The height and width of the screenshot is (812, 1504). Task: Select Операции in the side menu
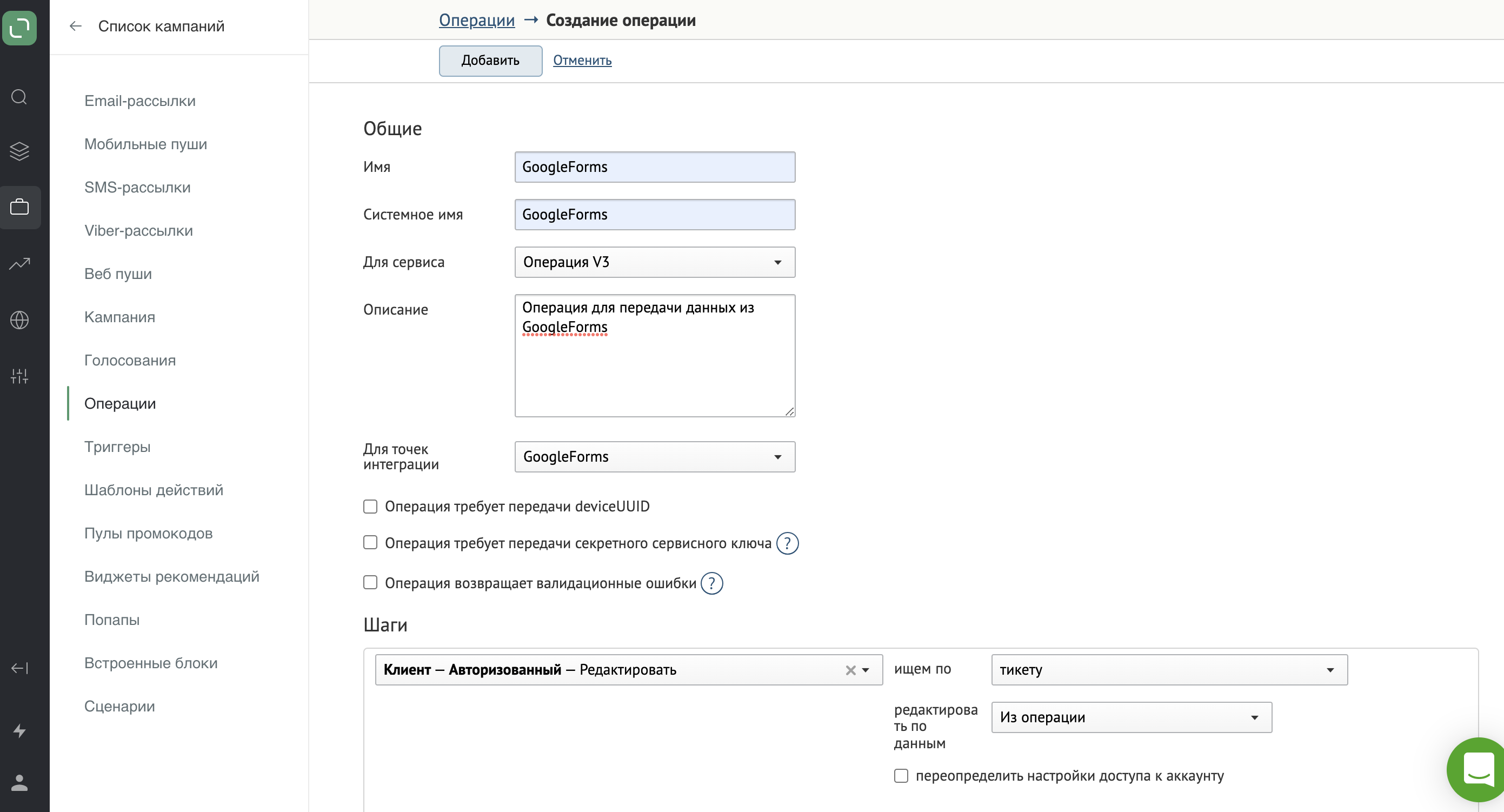tap(119, 403)
